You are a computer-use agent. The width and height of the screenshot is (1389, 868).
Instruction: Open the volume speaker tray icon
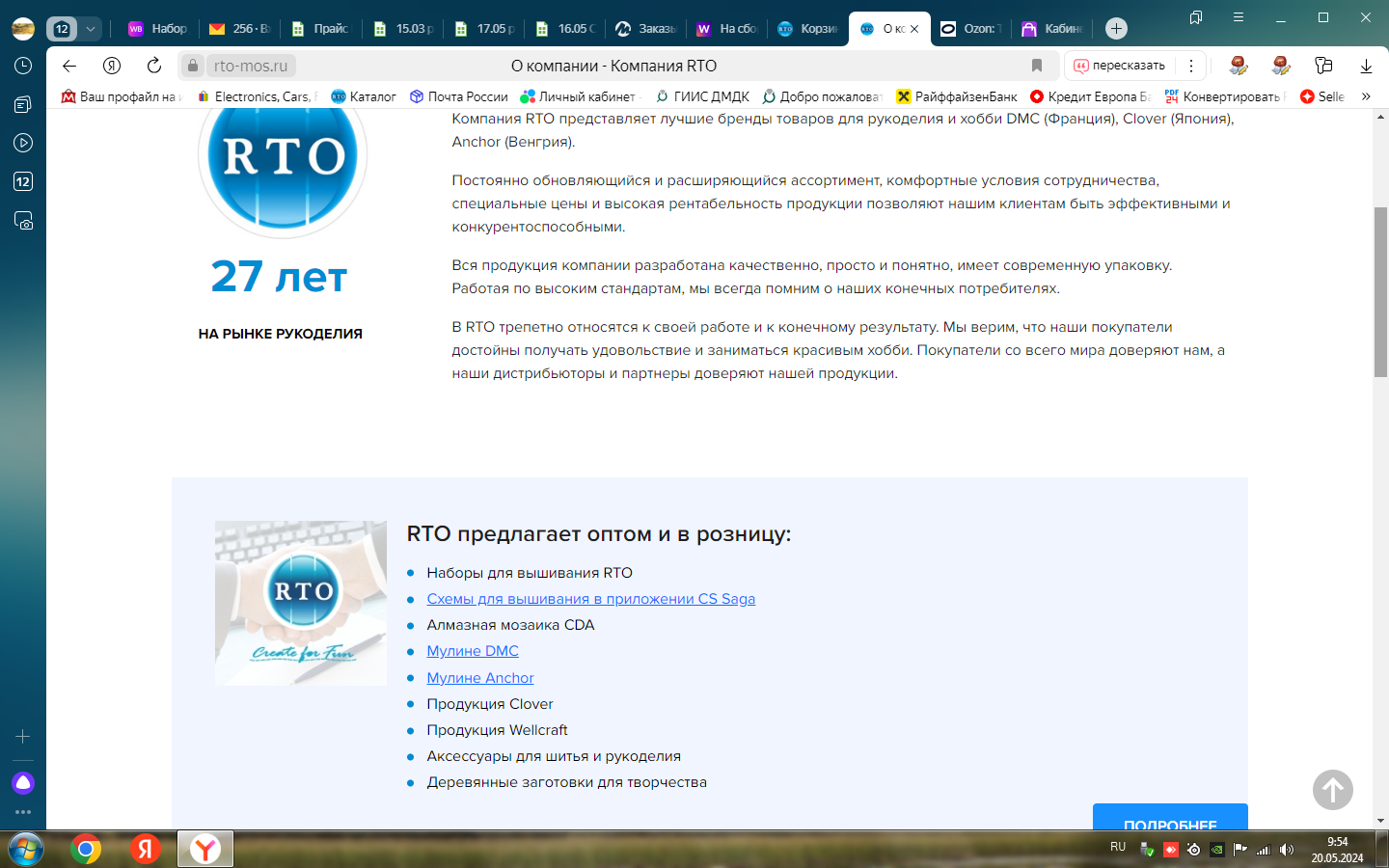pyautogui.click(x=1287, y=850)
